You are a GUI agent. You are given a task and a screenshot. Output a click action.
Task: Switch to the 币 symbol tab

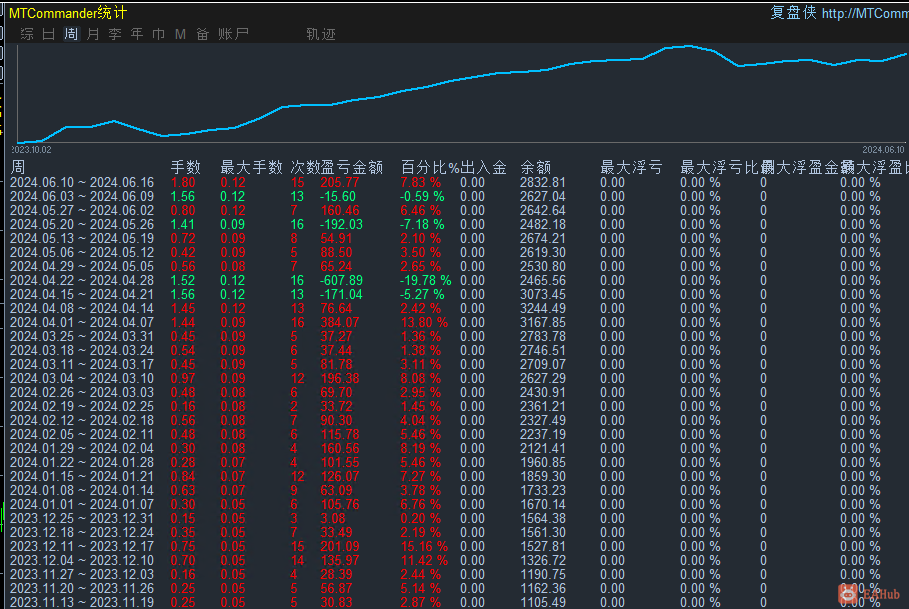coord(158,34)
